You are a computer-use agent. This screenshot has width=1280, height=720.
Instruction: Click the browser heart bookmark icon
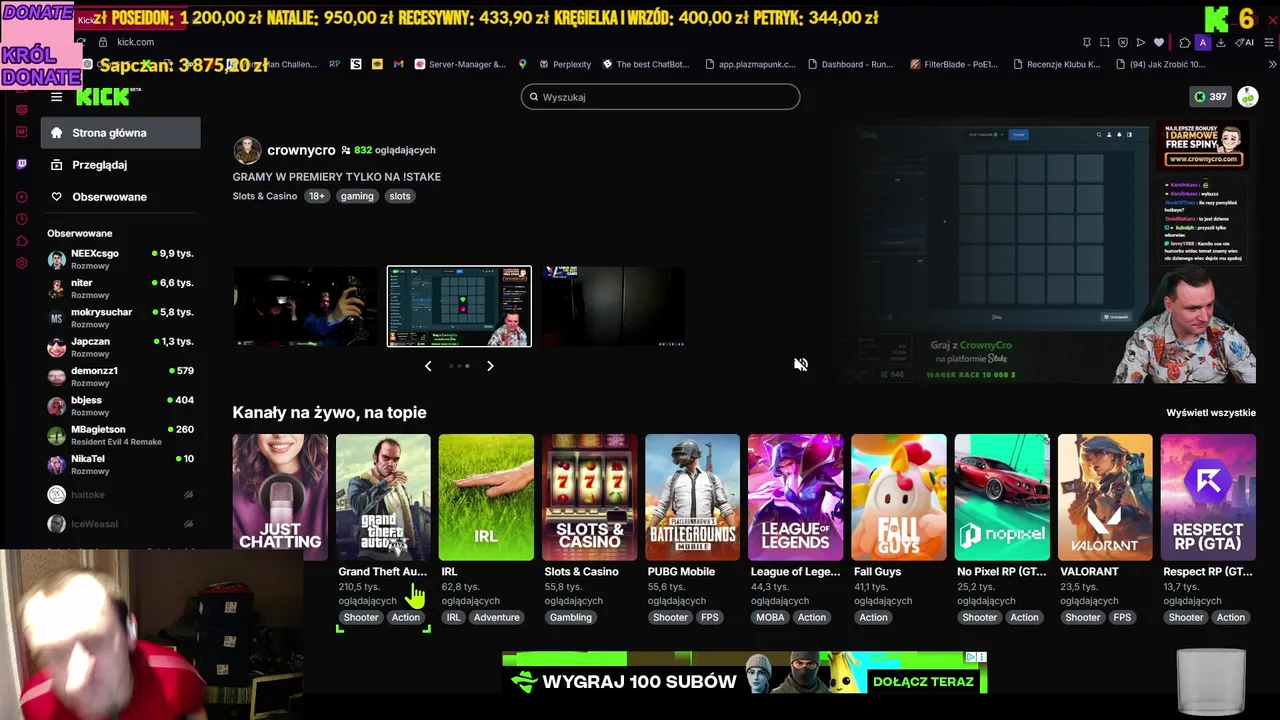point(1159,42)
